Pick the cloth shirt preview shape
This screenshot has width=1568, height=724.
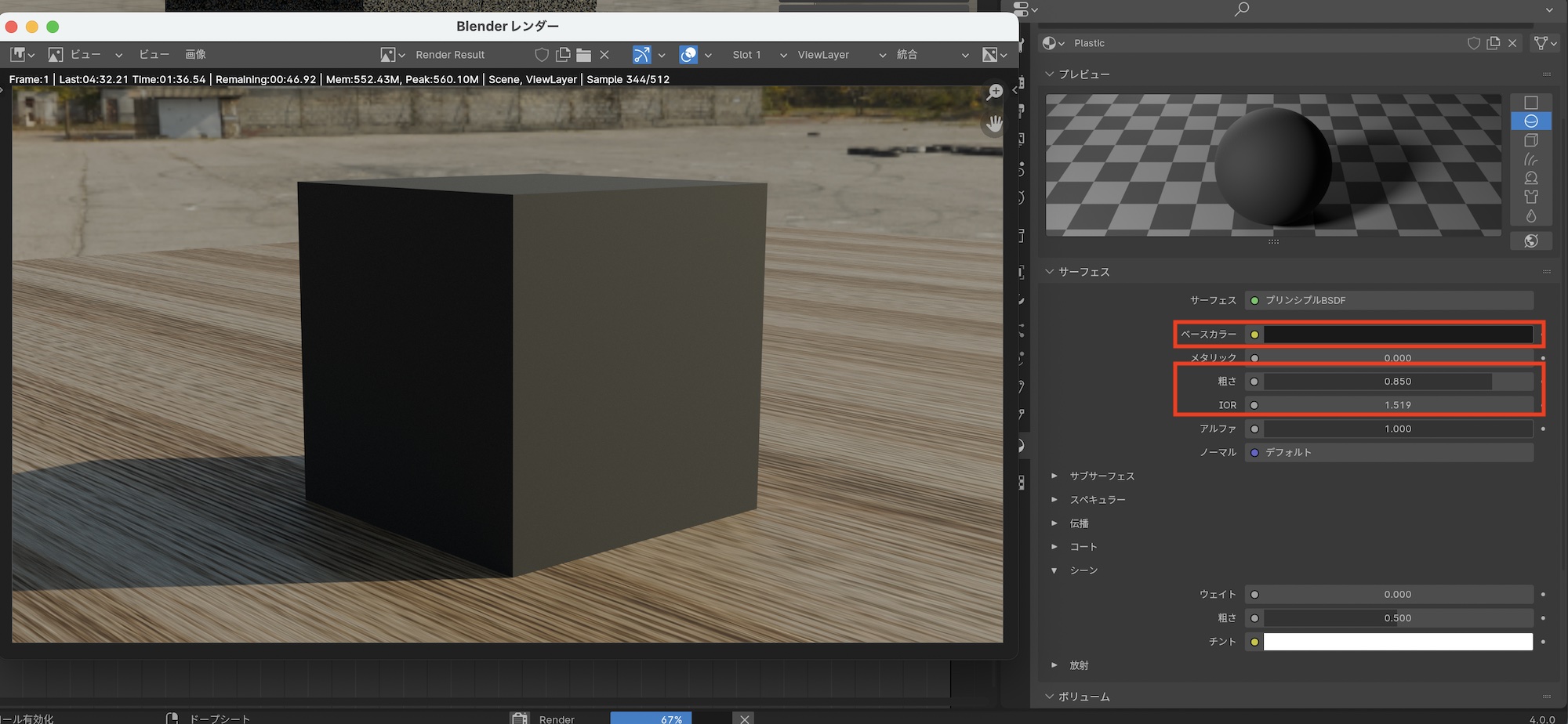1530,197
